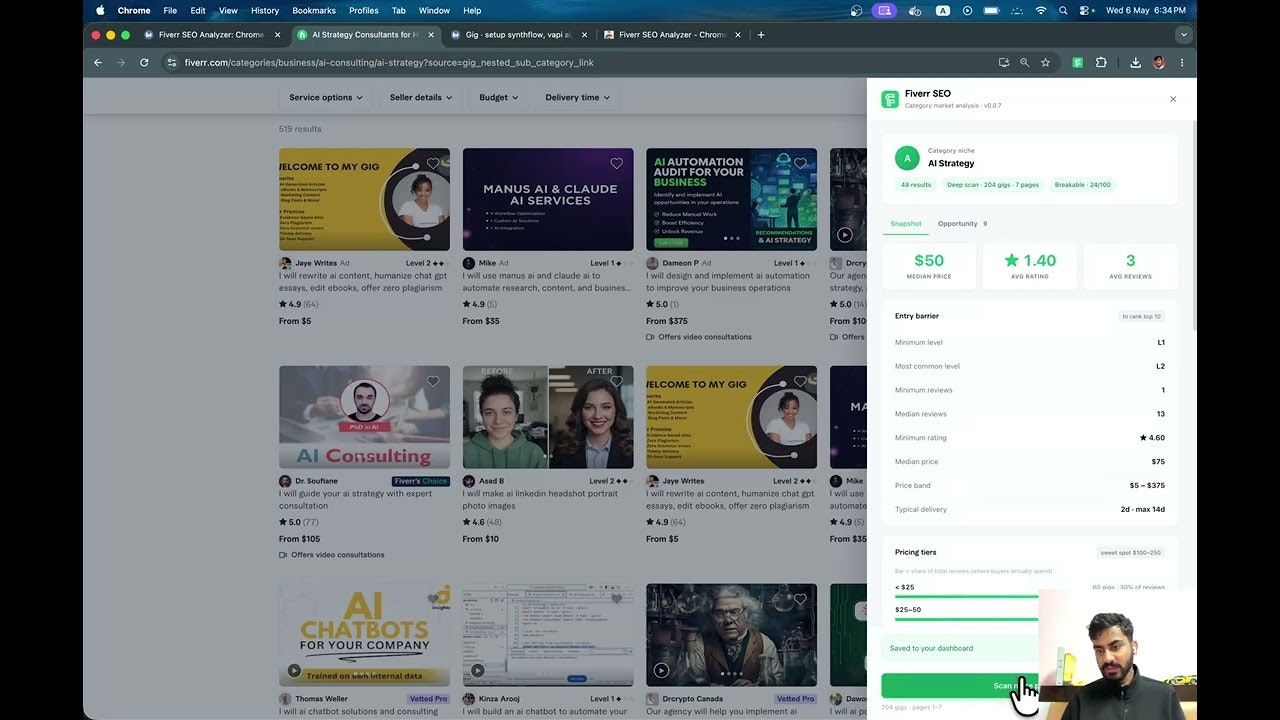This screenshot has width=1280, height=720.
Task: Open Chrome three-dot menu
Action: coord(1181,62)
